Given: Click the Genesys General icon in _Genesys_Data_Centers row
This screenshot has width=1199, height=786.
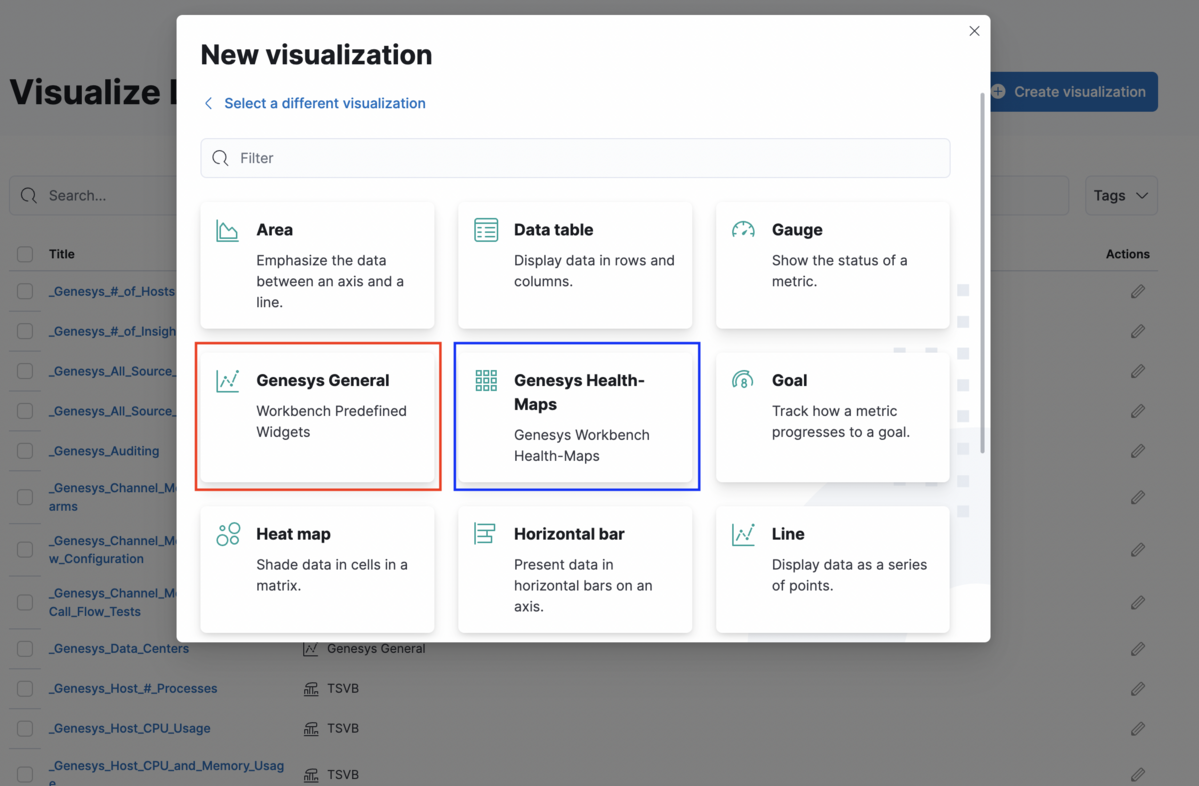Looking at the screenshot, I should pos(310,648).
